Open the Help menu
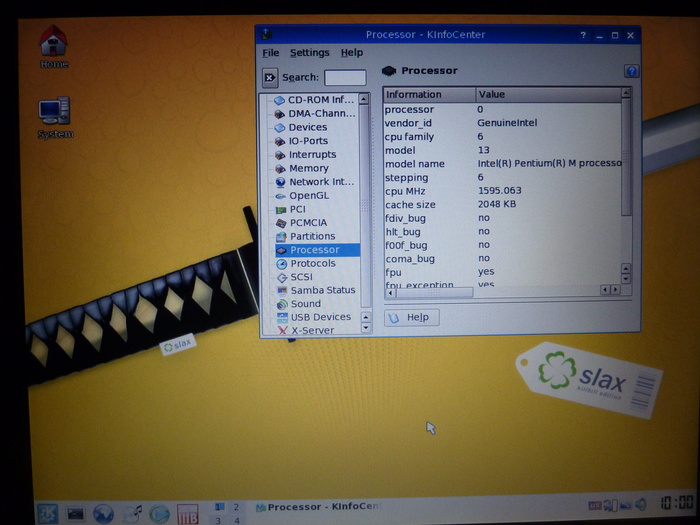Viewport: 700px width, 525px height. tap(352, 53)
